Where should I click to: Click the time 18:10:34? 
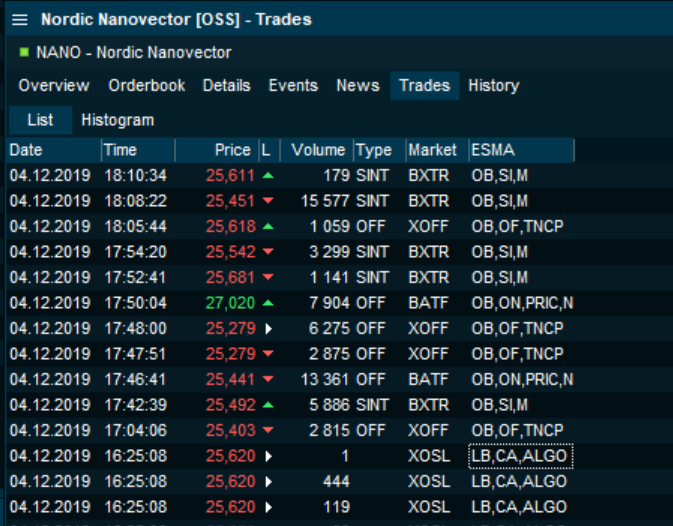coord(135,175)
